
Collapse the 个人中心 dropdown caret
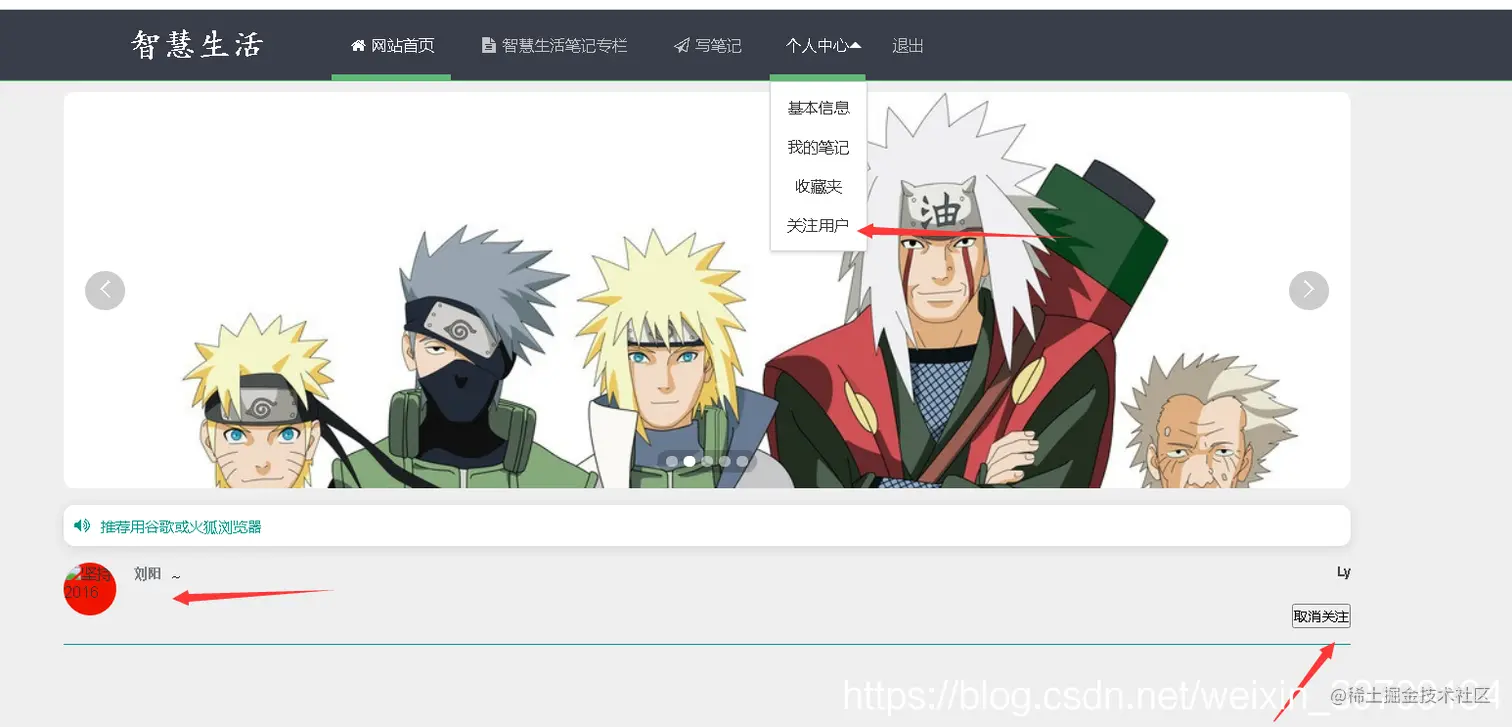tap(856, 45)
